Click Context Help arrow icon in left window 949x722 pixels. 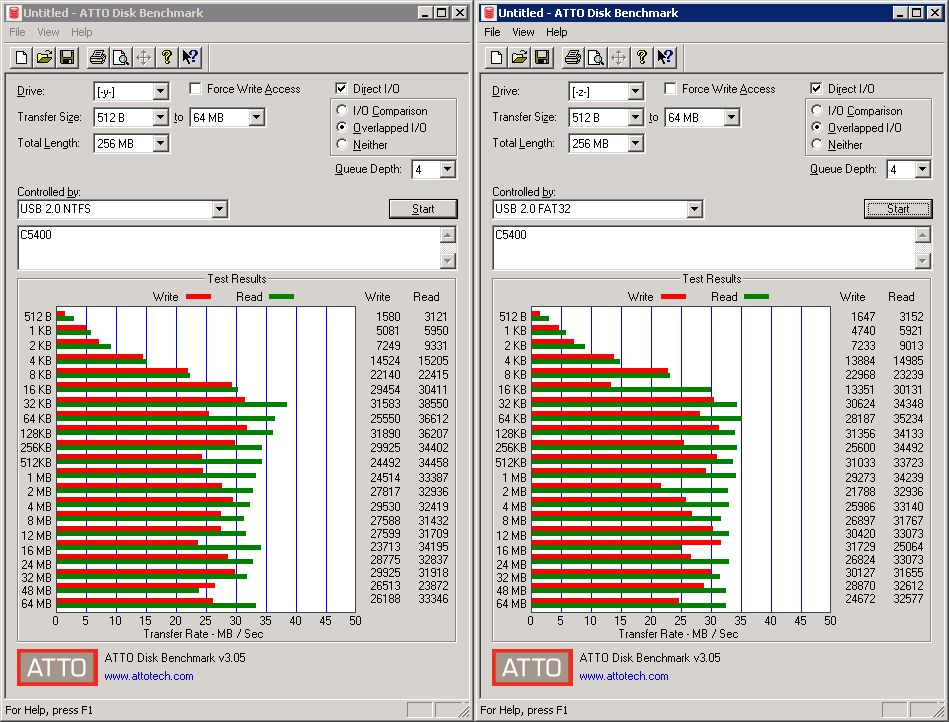190,57
